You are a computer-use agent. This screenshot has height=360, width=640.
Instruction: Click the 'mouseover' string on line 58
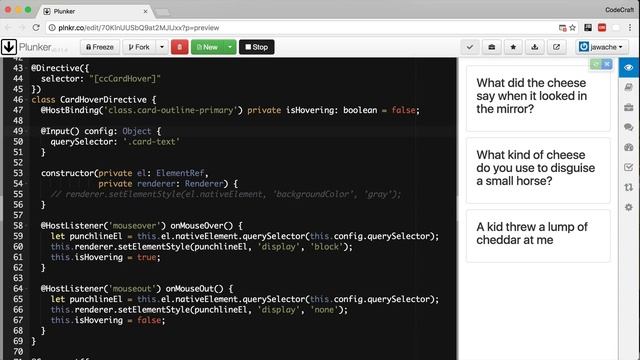(135, 226)
